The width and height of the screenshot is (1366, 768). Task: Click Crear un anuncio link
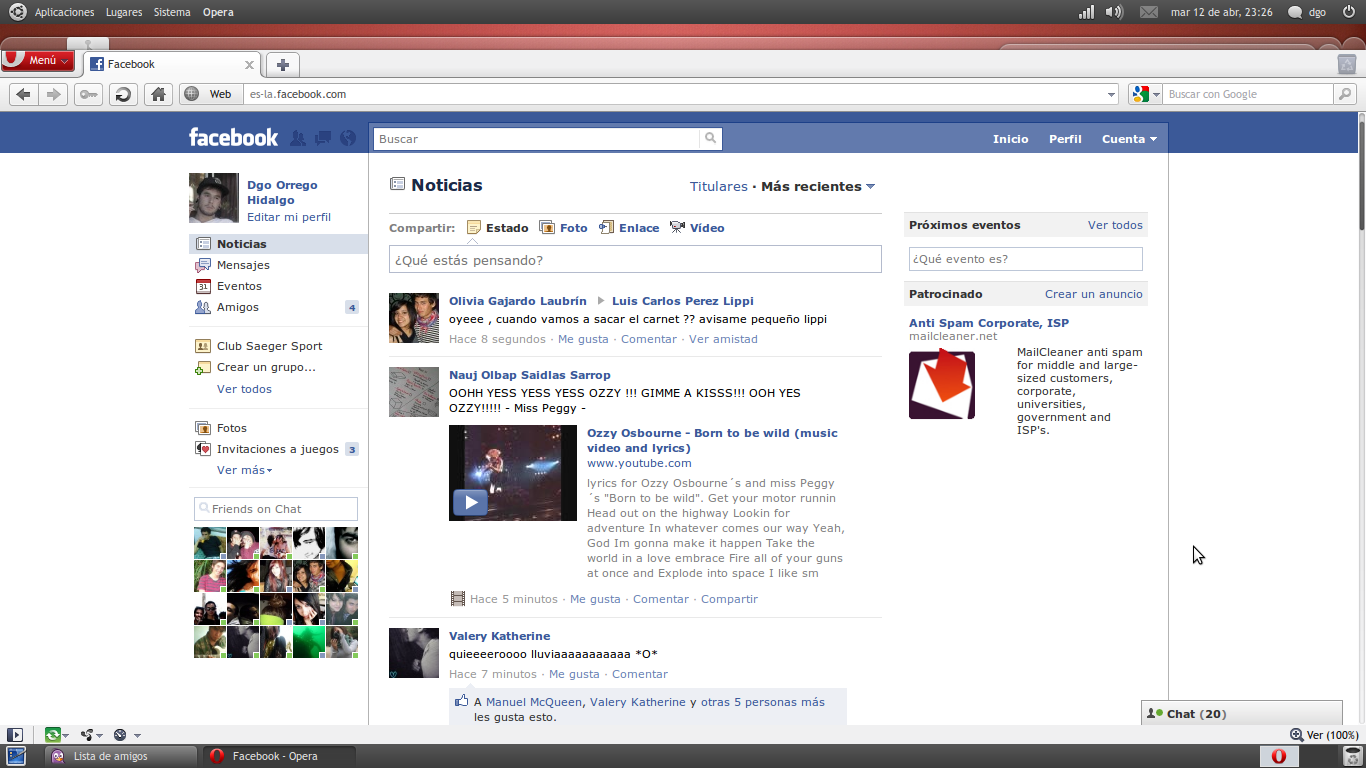1094,294
